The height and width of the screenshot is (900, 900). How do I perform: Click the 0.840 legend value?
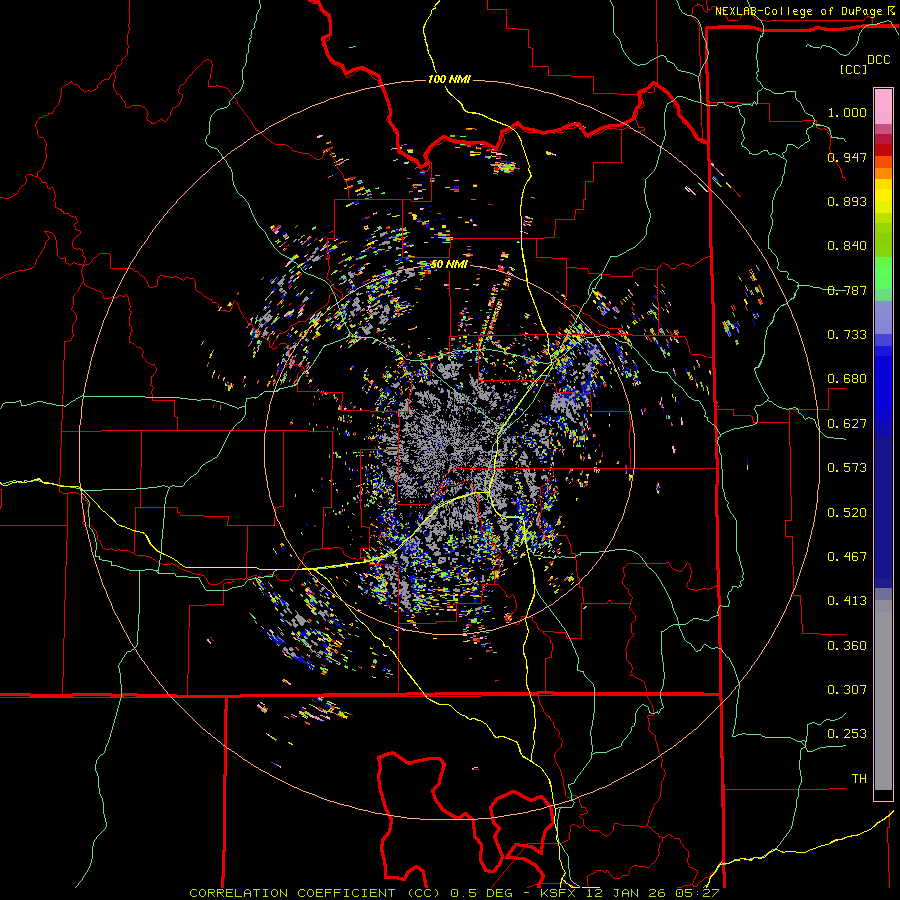[x=847, y=246]
